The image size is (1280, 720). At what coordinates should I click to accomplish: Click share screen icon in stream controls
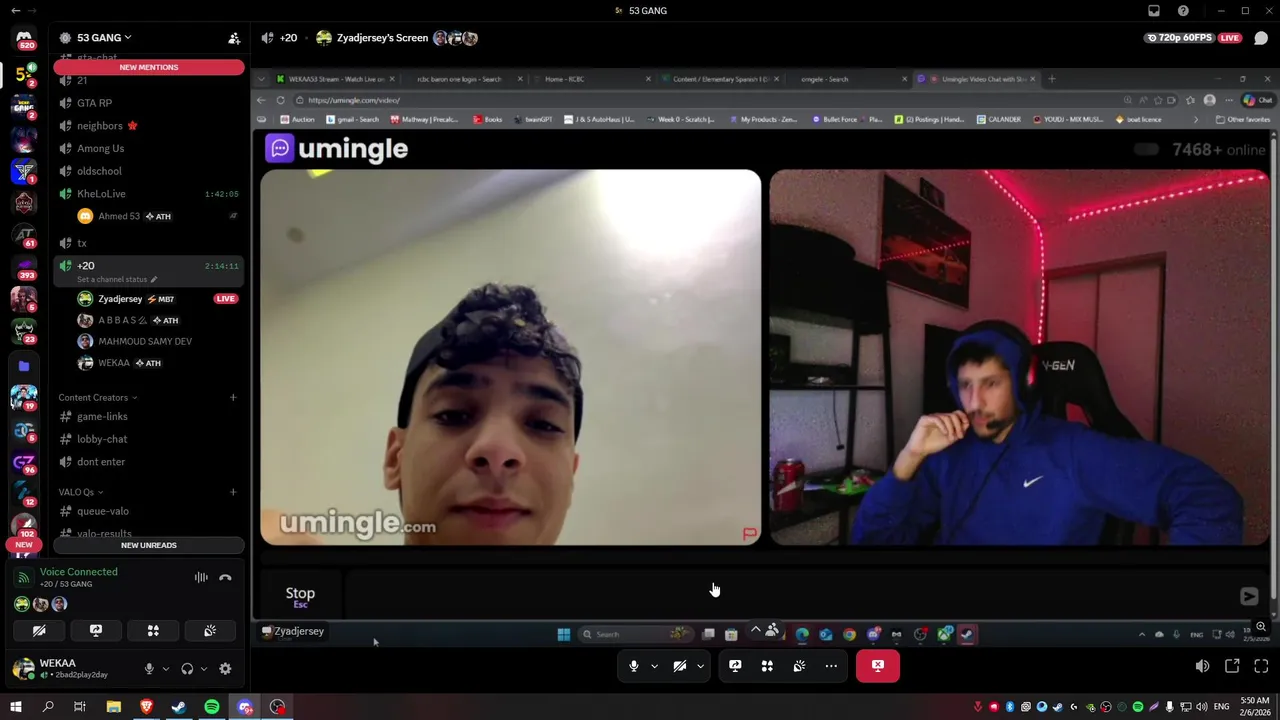coord(735,666)
